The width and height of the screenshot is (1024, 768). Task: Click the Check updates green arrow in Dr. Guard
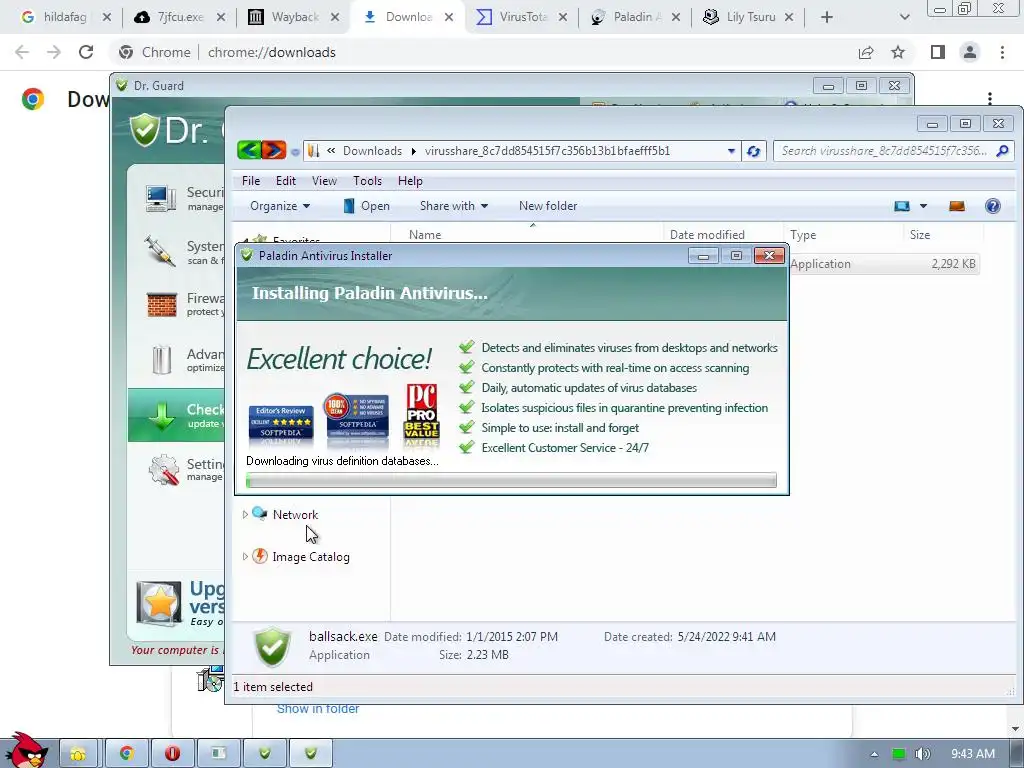pos(161,416)
